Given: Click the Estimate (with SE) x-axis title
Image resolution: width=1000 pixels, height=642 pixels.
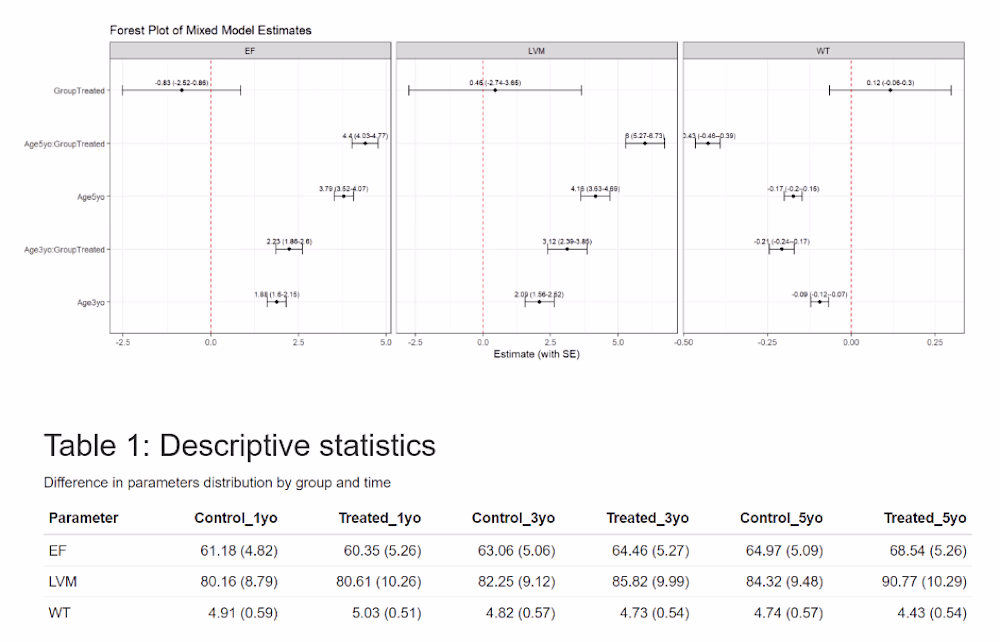Looking at the screenshot, I should pos(537,354).
